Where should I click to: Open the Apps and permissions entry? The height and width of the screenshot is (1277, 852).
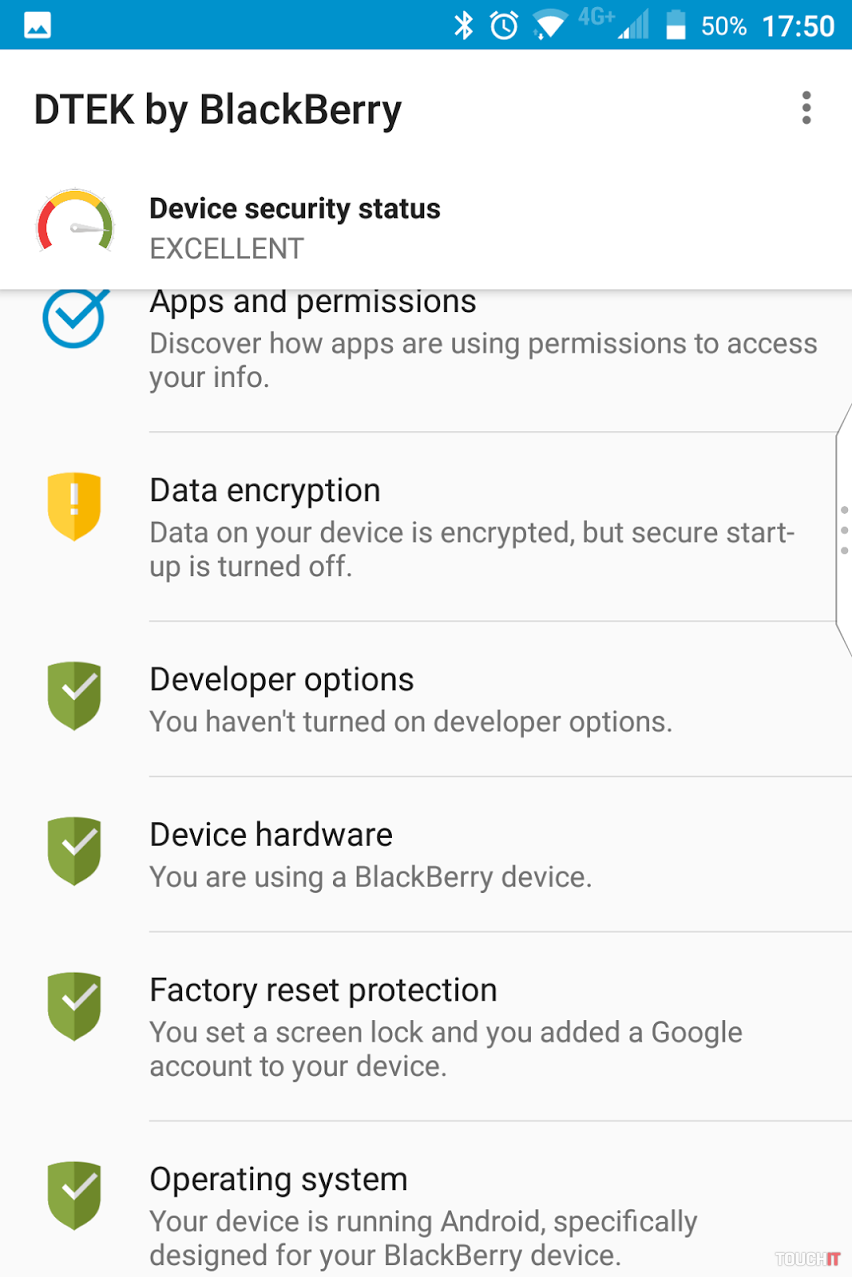click(483, 340)
